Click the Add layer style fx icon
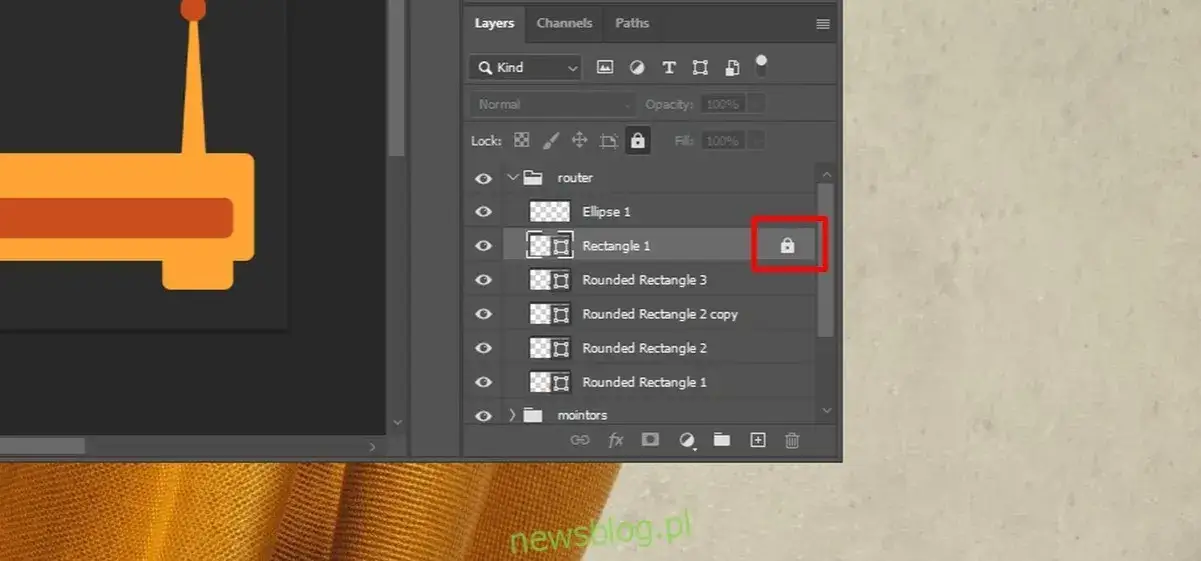The height and width of the screenshot is (561, 1201). [616, 440]
